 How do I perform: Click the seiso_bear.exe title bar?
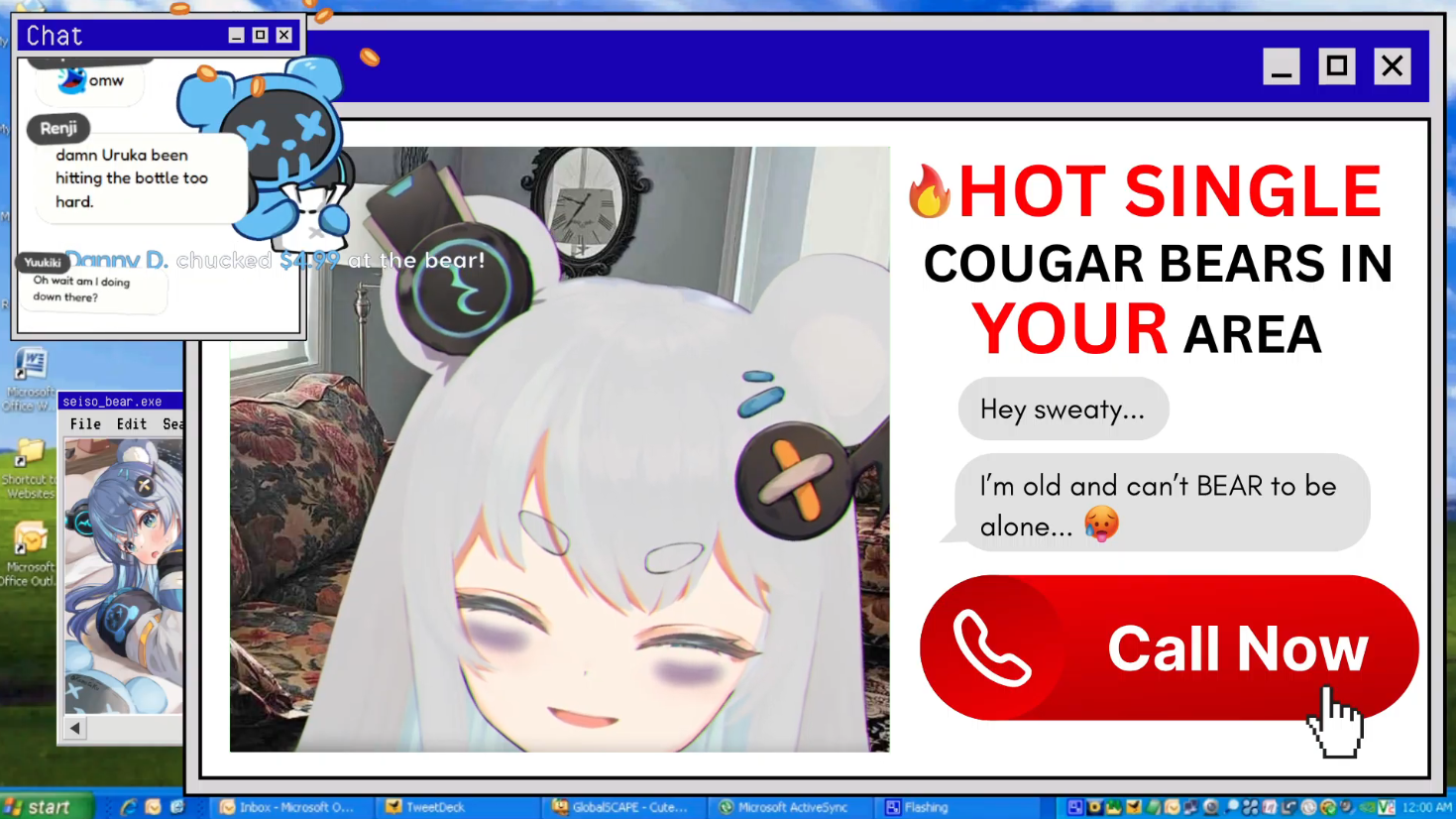click(121, 401)
